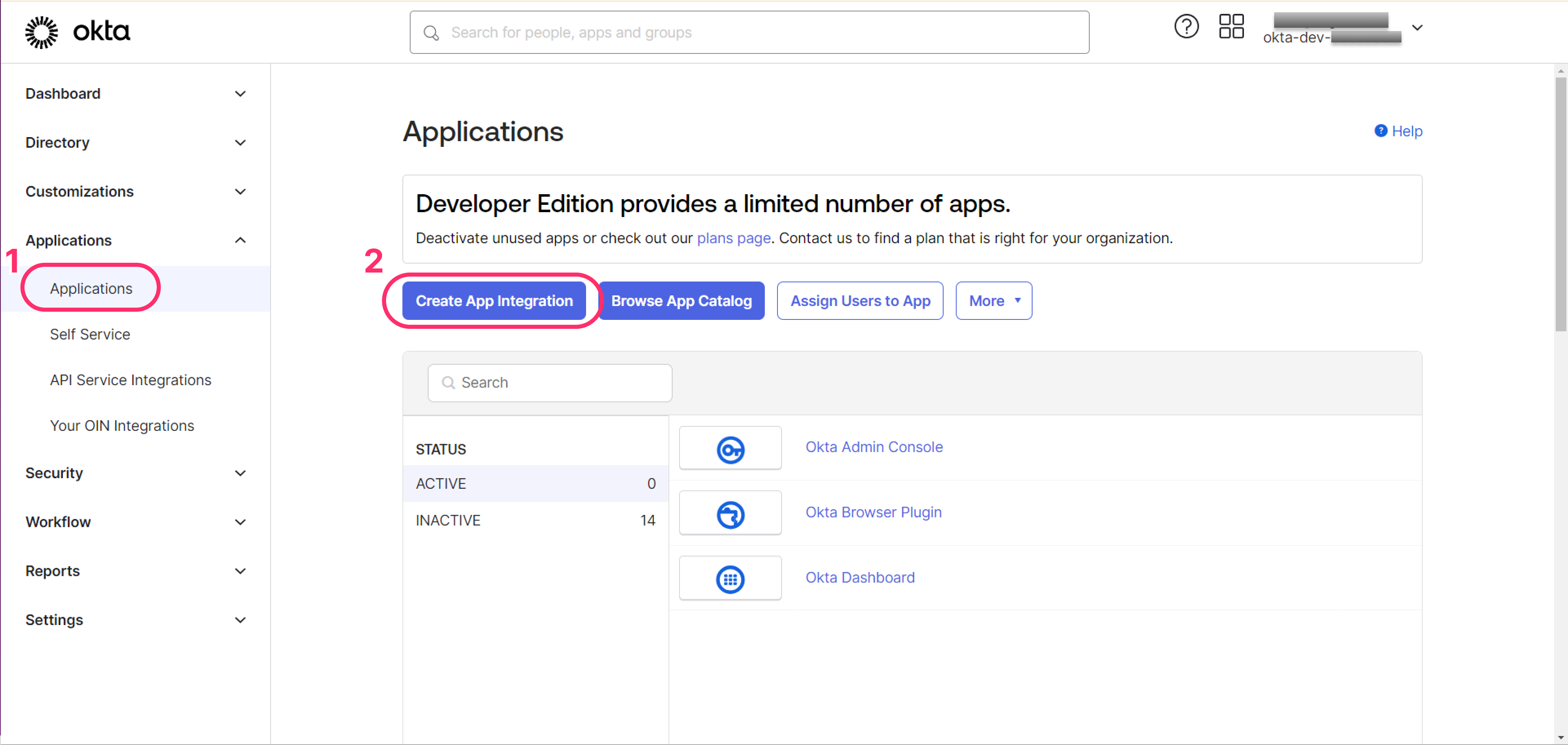The width and height of the screenshot is (1568, 745).
Task: Open the plans page link
Action: coord(733,238)
